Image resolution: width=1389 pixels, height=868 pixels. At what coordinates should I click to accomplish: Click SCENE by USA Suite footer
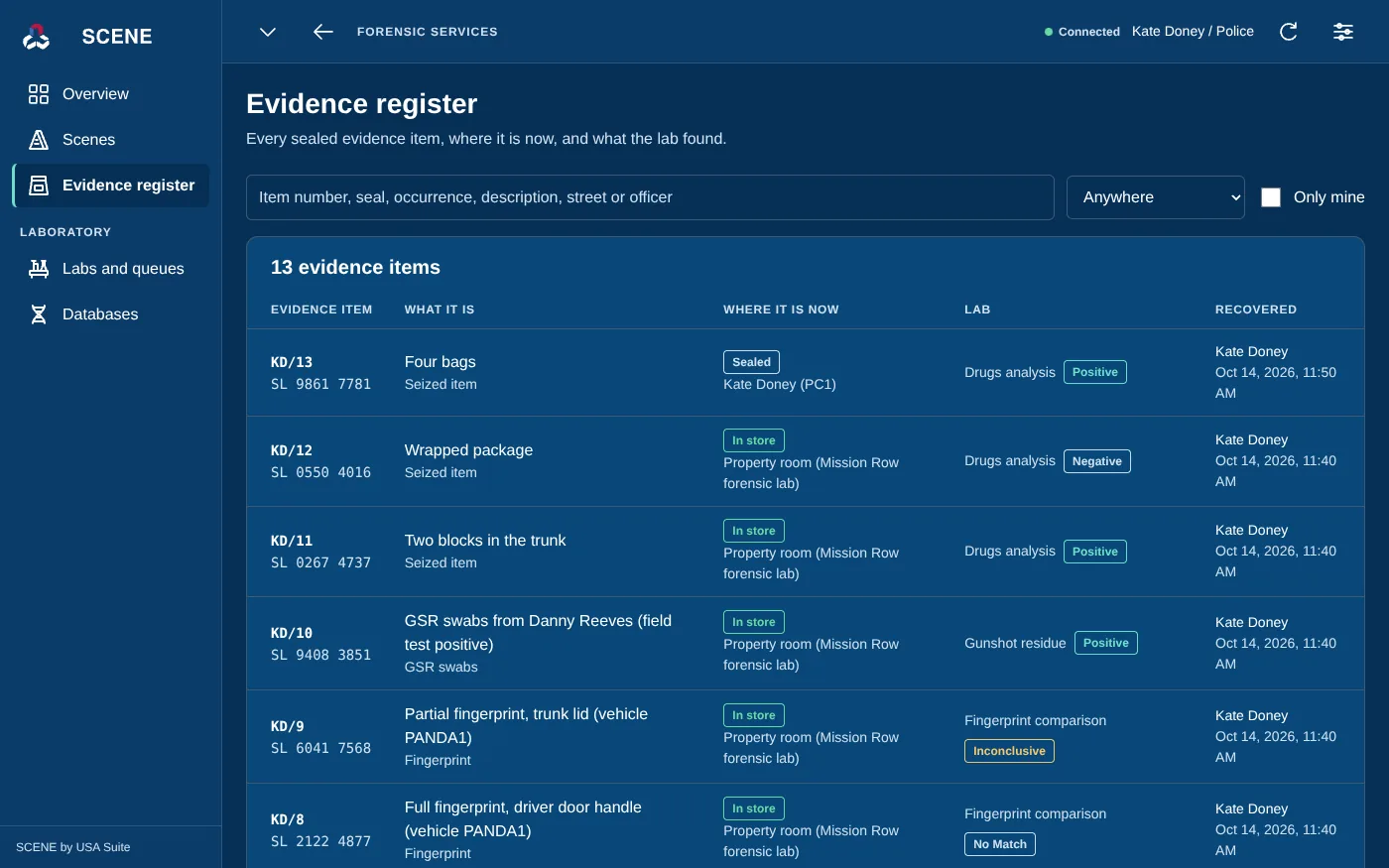click(x=73, y=847)
